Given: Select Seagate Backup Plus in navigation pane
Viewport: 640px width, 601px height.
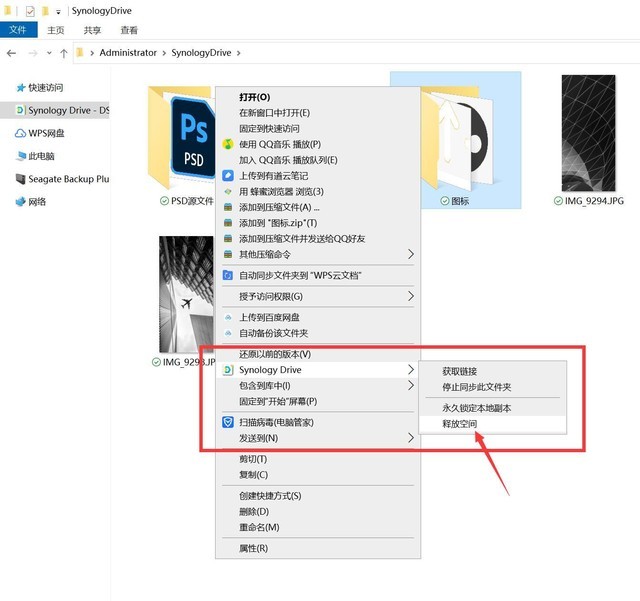Looking at the screenshot, I should (x=69, y=179).
